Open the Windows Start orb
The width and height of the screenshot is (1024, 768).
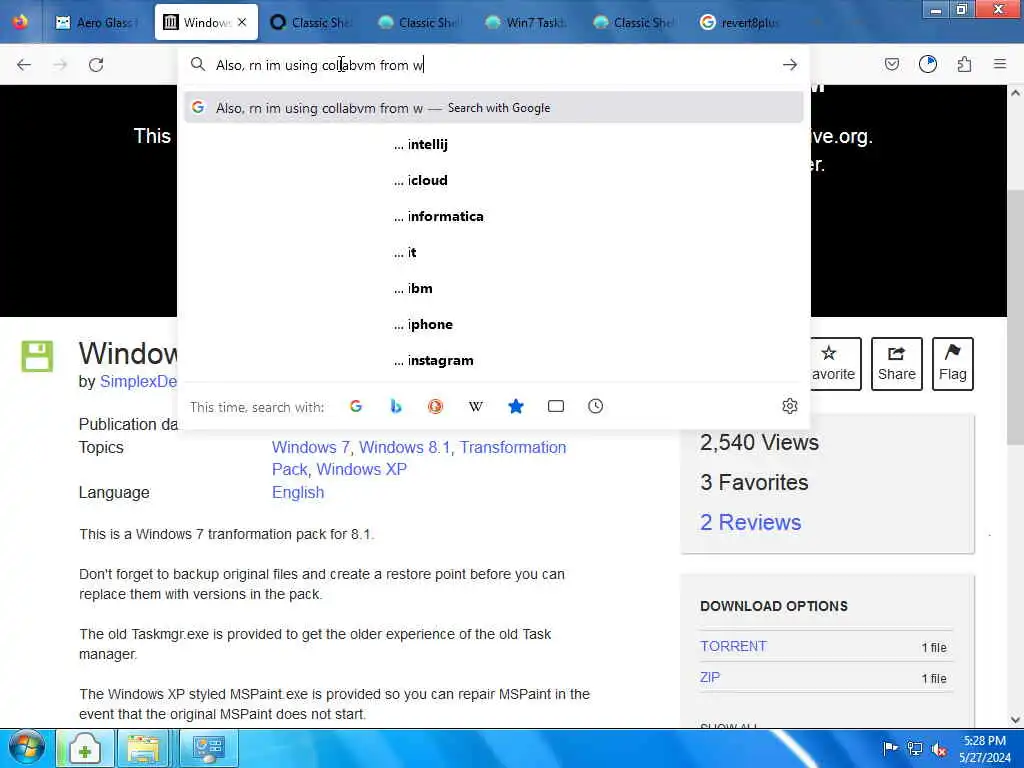(27, 748)
